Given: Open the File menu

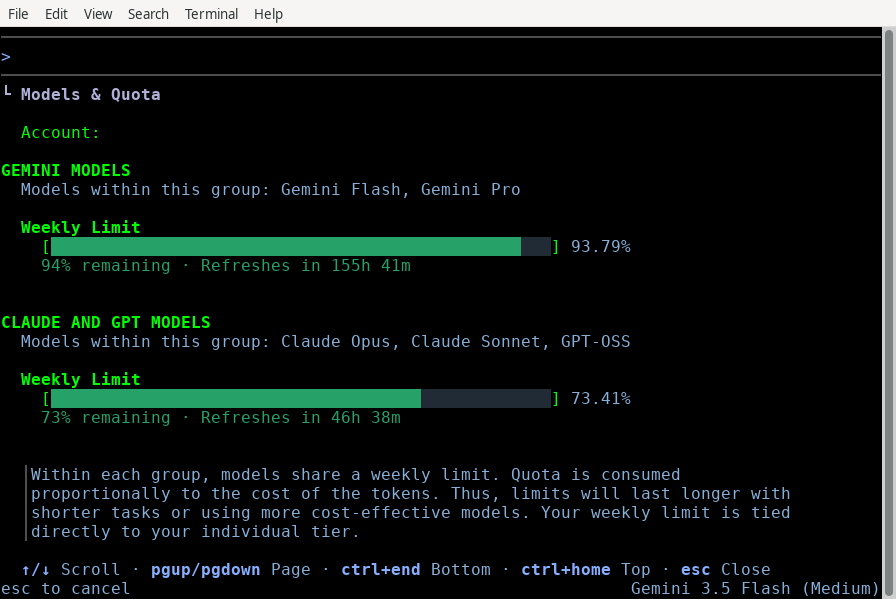Looking at the screenshot, I should 18,14.
